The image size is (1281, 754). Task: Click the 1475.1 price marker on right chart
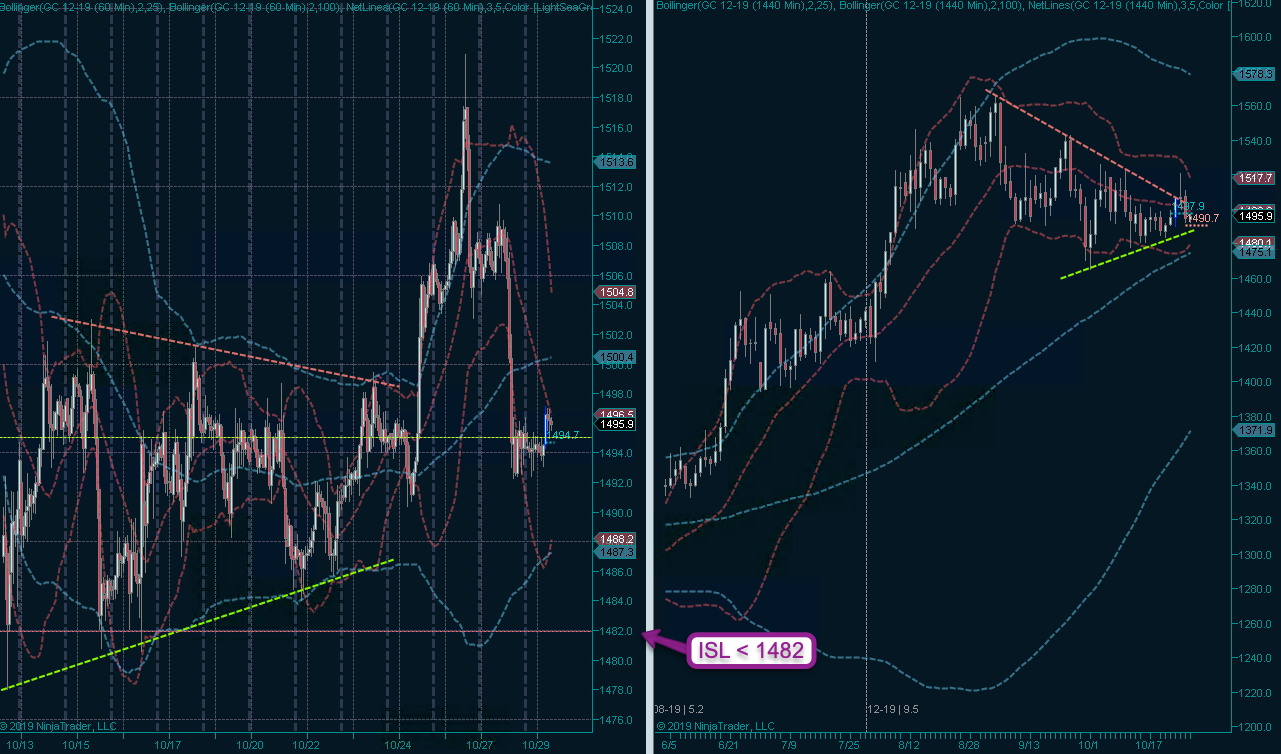(1255, 253)
